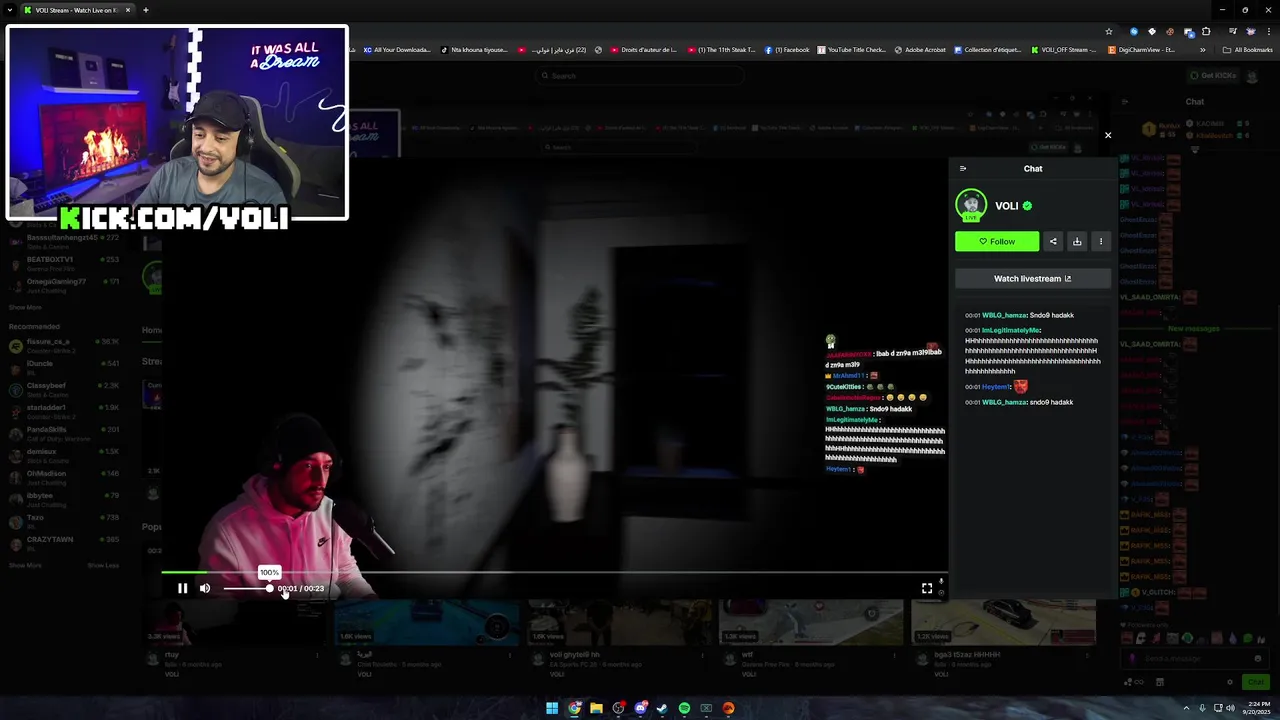Screen dimensions: 1280x720
Task: Open the taskbar volume control
Action: (1230, 708)
